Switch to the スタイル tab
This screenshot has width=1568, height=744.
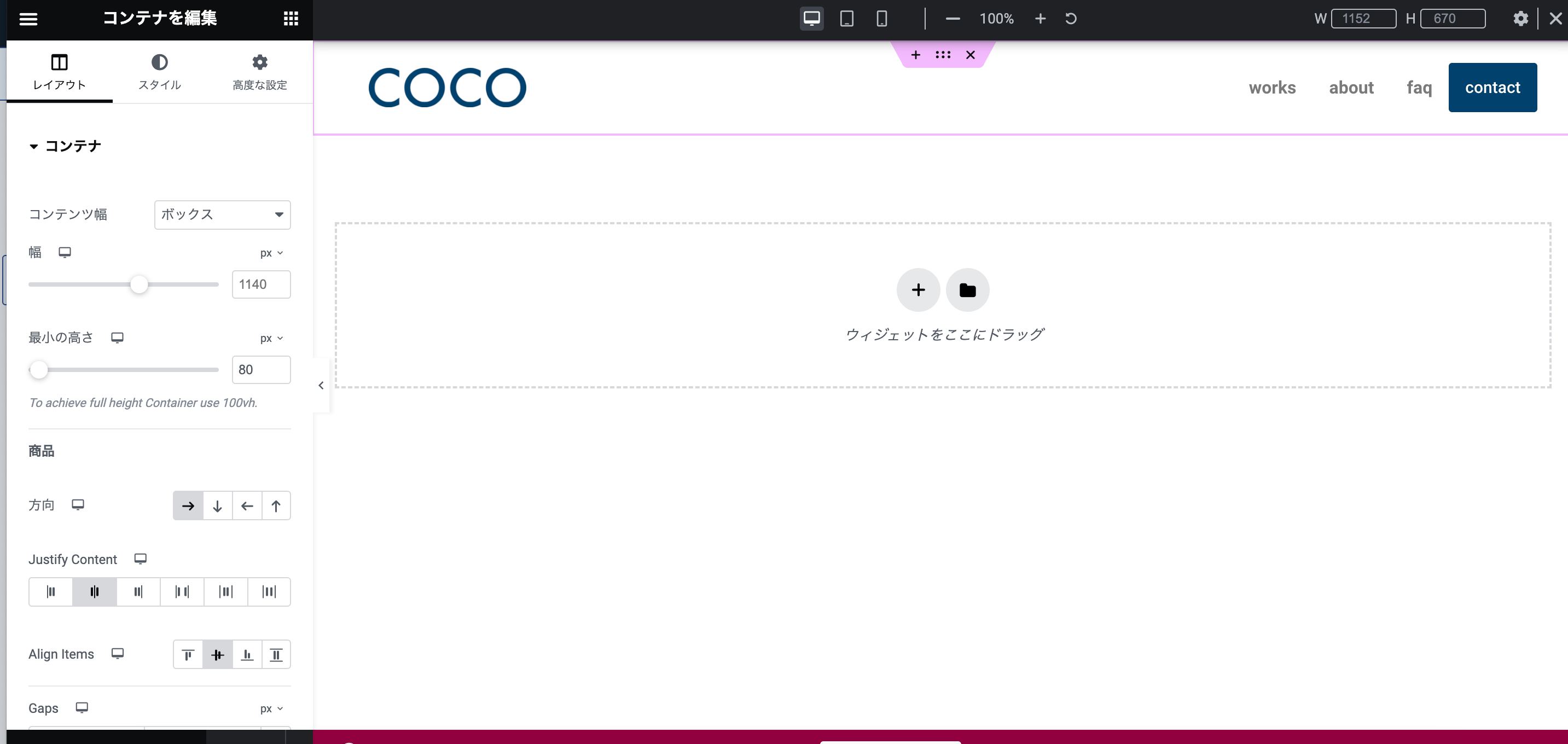coord(159,72)
